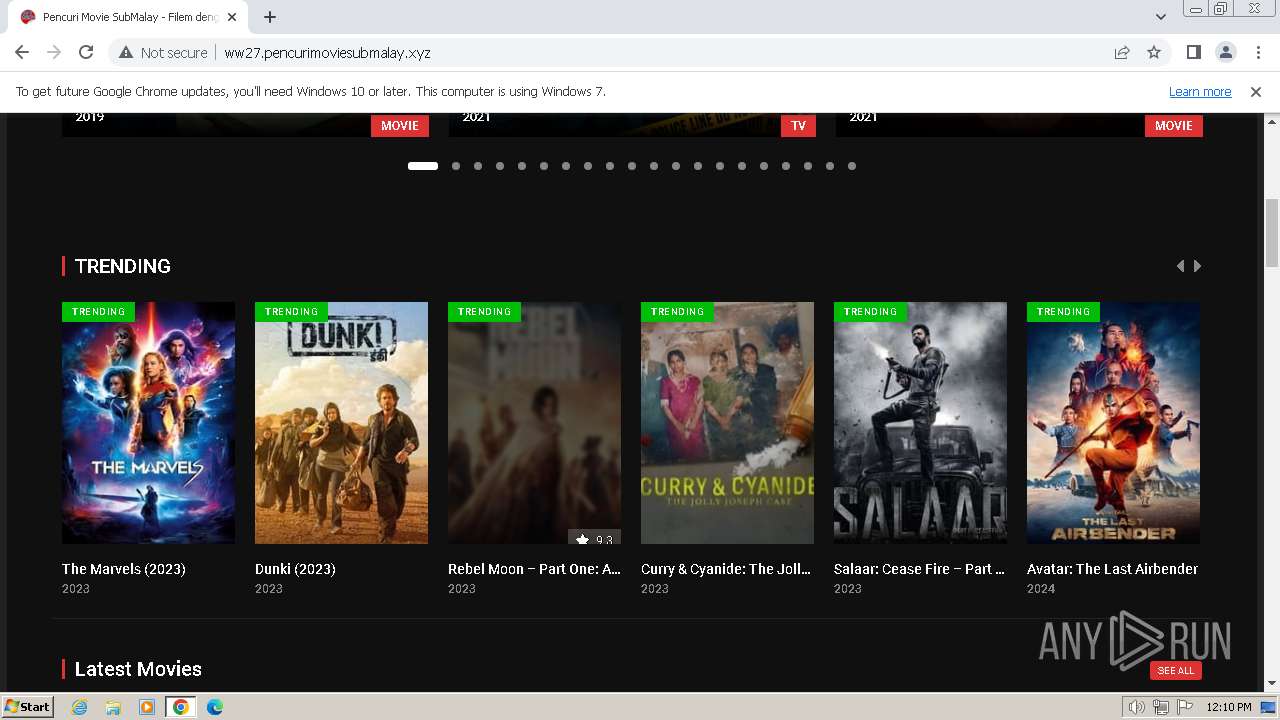1280x720 pixels.
Task: Select the third carousel dot
Action: (478, 166)
